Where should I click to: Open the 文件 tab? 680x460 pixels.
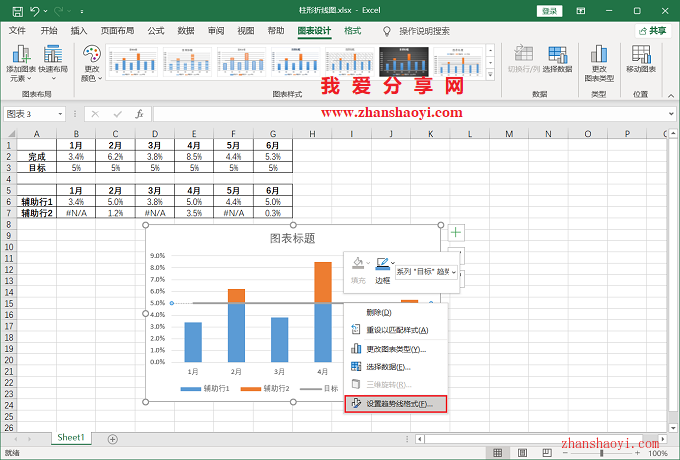tap(17, 31)
